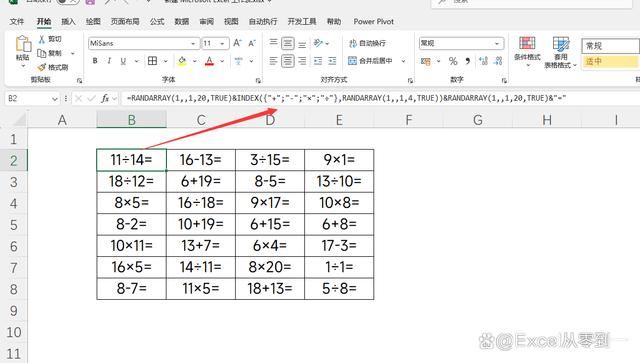Screen dimensions: 640x363
Task: Select the Format Painter brush
Action: click(x=42, y=67)
